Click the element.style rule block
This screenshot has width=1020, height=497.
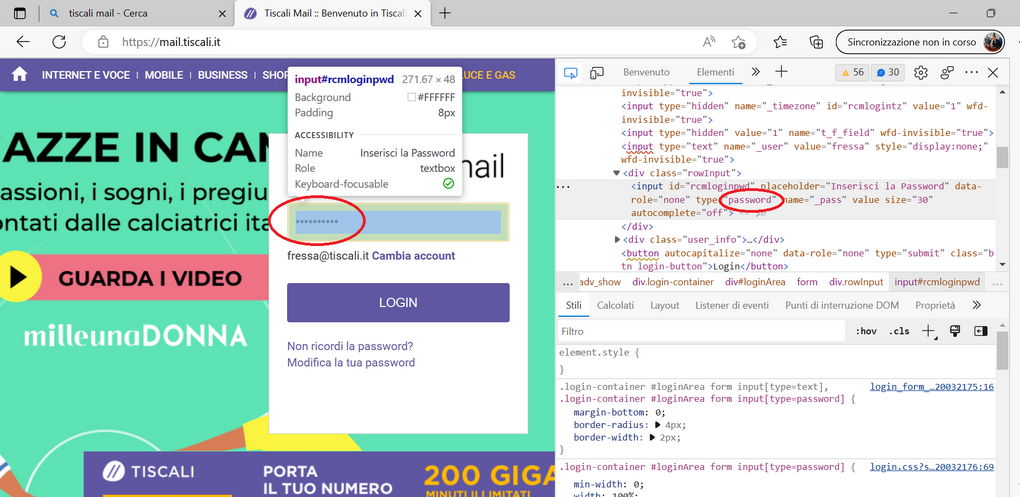click(x=775, y=361)
